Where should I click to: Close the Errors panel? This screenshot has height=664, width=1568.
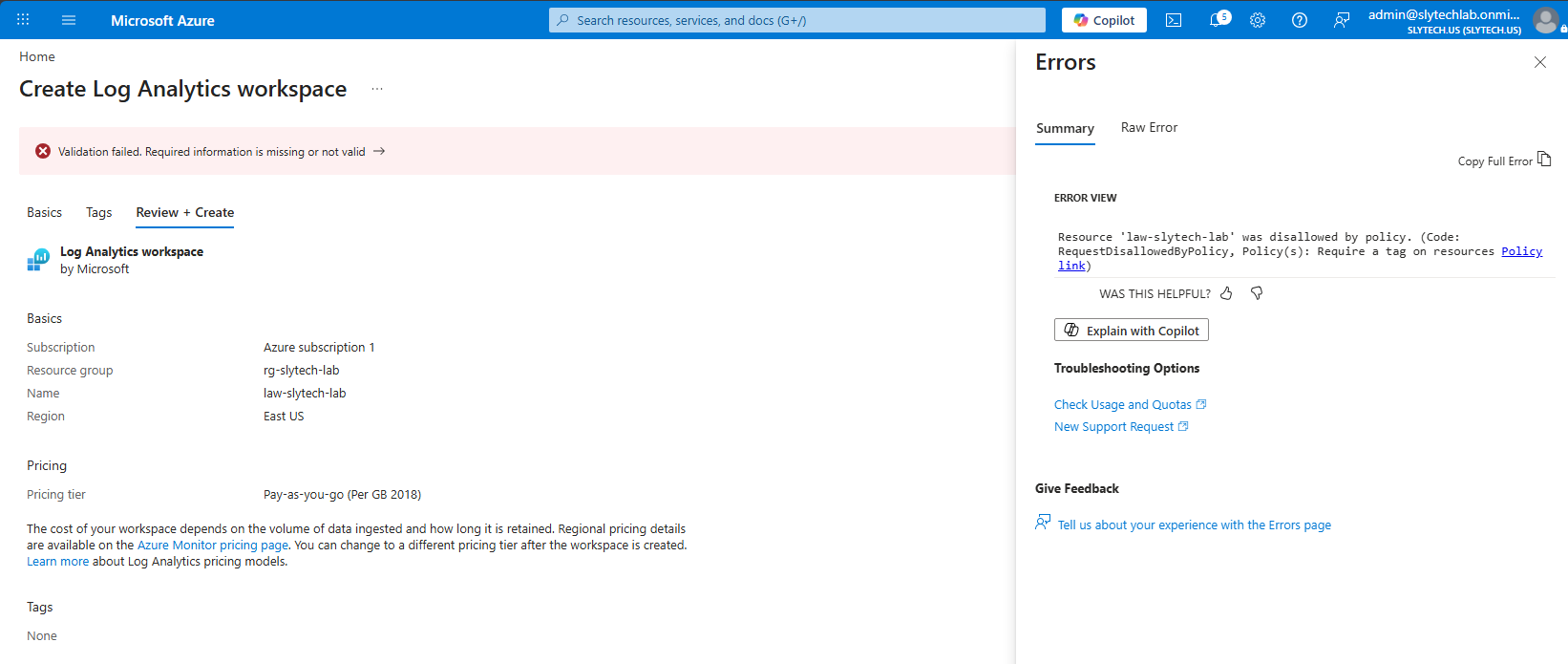(x=1540, y=62)
